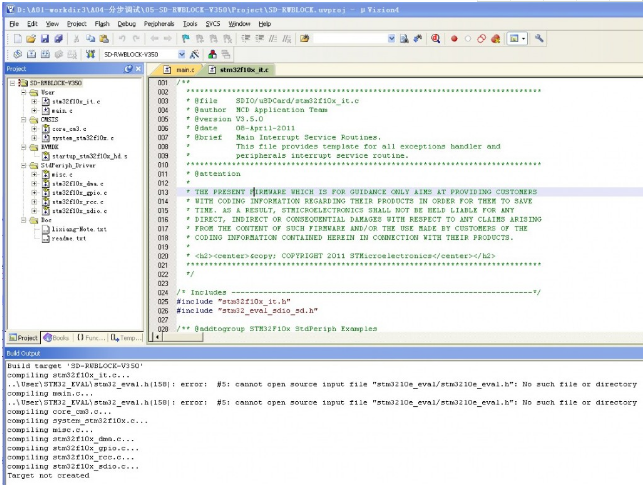644x490 pixels.
Task: Select readme.txt in the project tree
Action: click(70, 238)
